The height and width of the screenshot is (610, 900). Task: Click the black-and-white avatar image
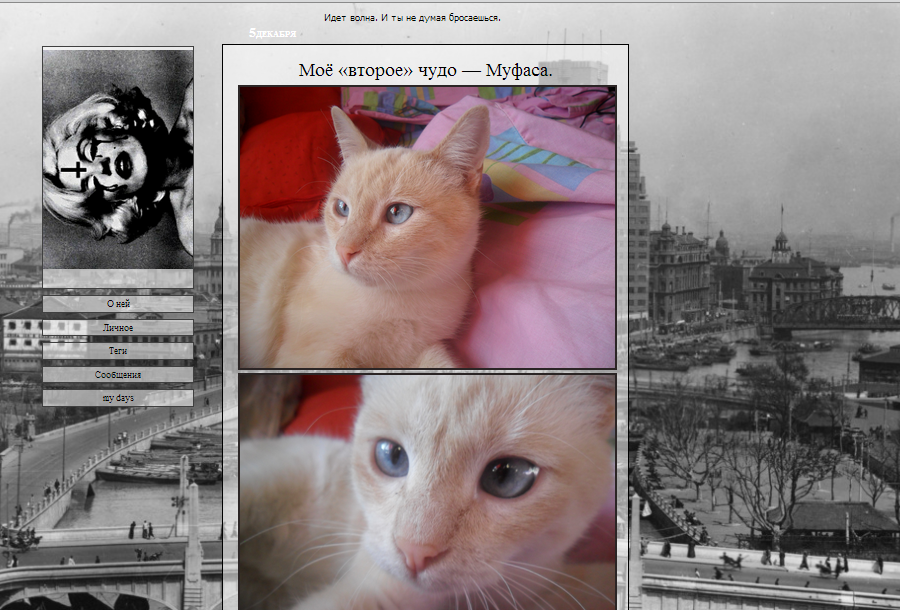(x=118, y=158)
